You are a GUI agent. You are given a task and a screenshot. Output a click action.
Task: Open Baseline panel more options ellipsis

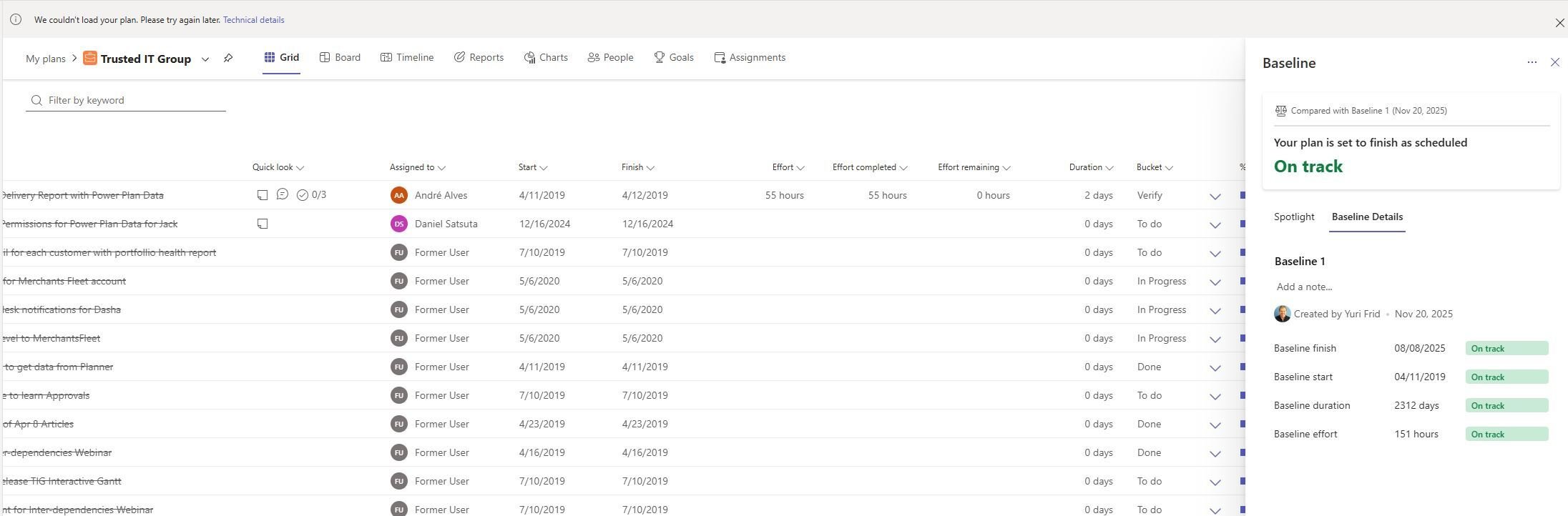1532,63
